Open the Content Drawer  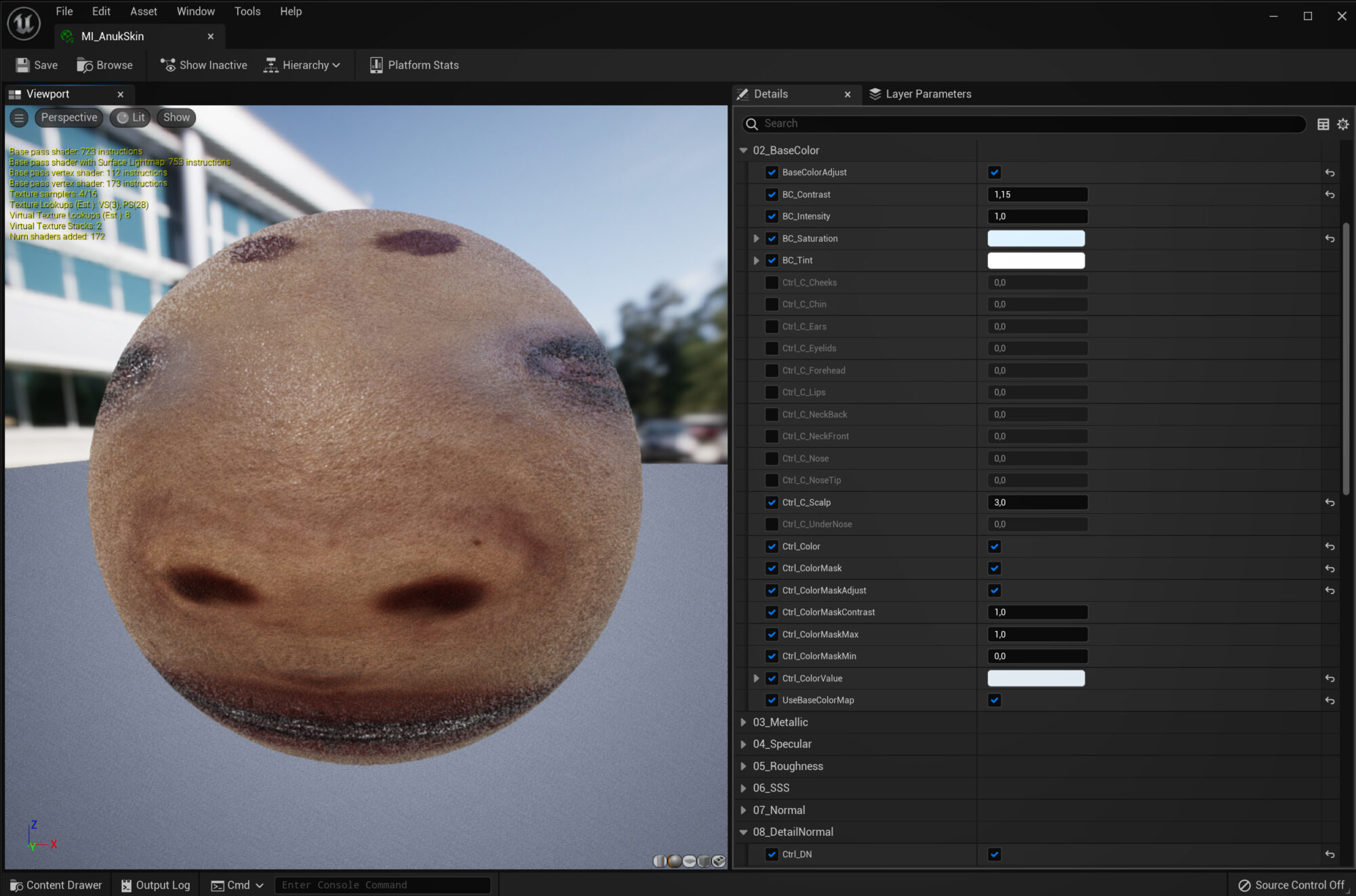56,885
